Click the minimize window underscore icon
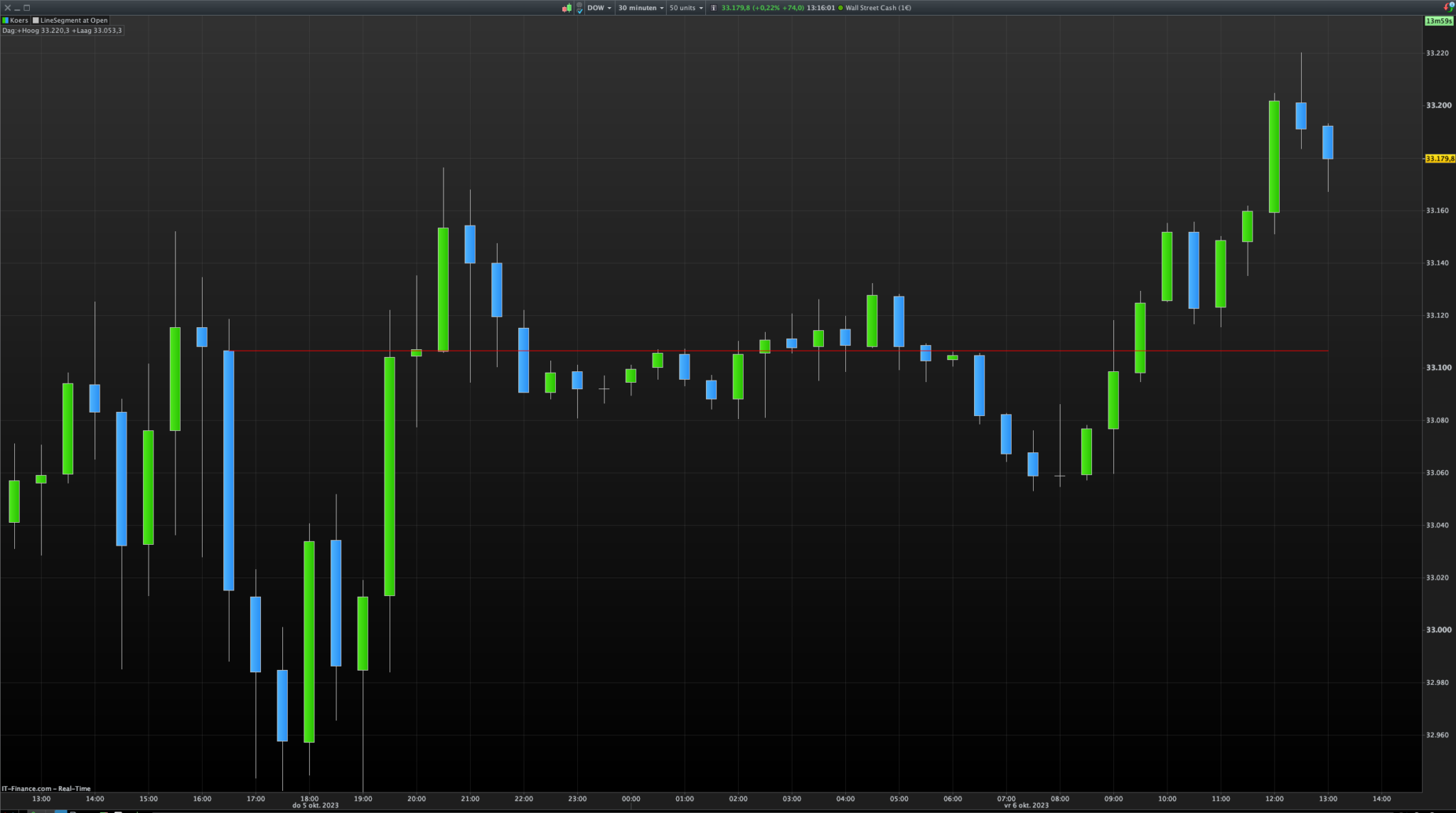The height and width of the screenshot is (813, 1456). coord(17,8)
